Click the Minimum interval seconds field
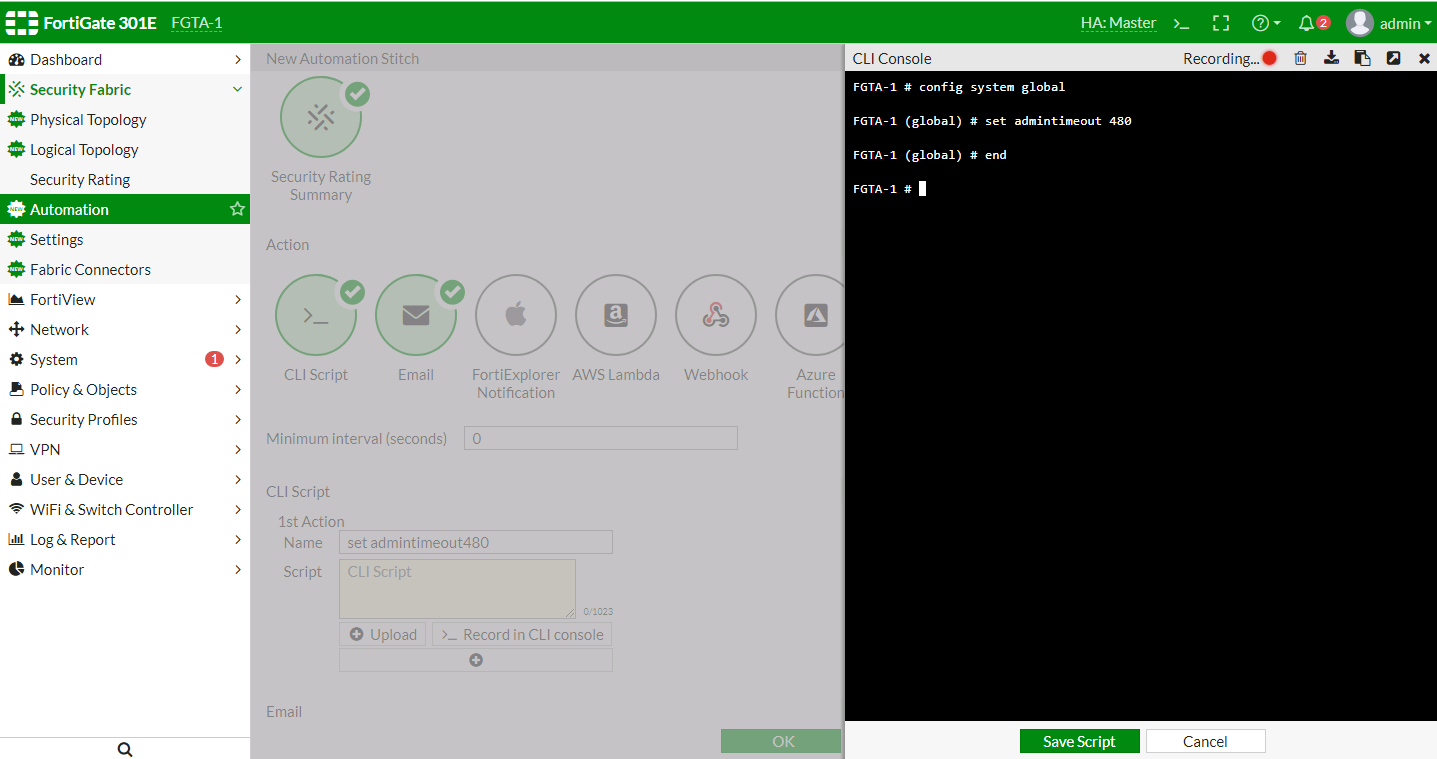 601,438
